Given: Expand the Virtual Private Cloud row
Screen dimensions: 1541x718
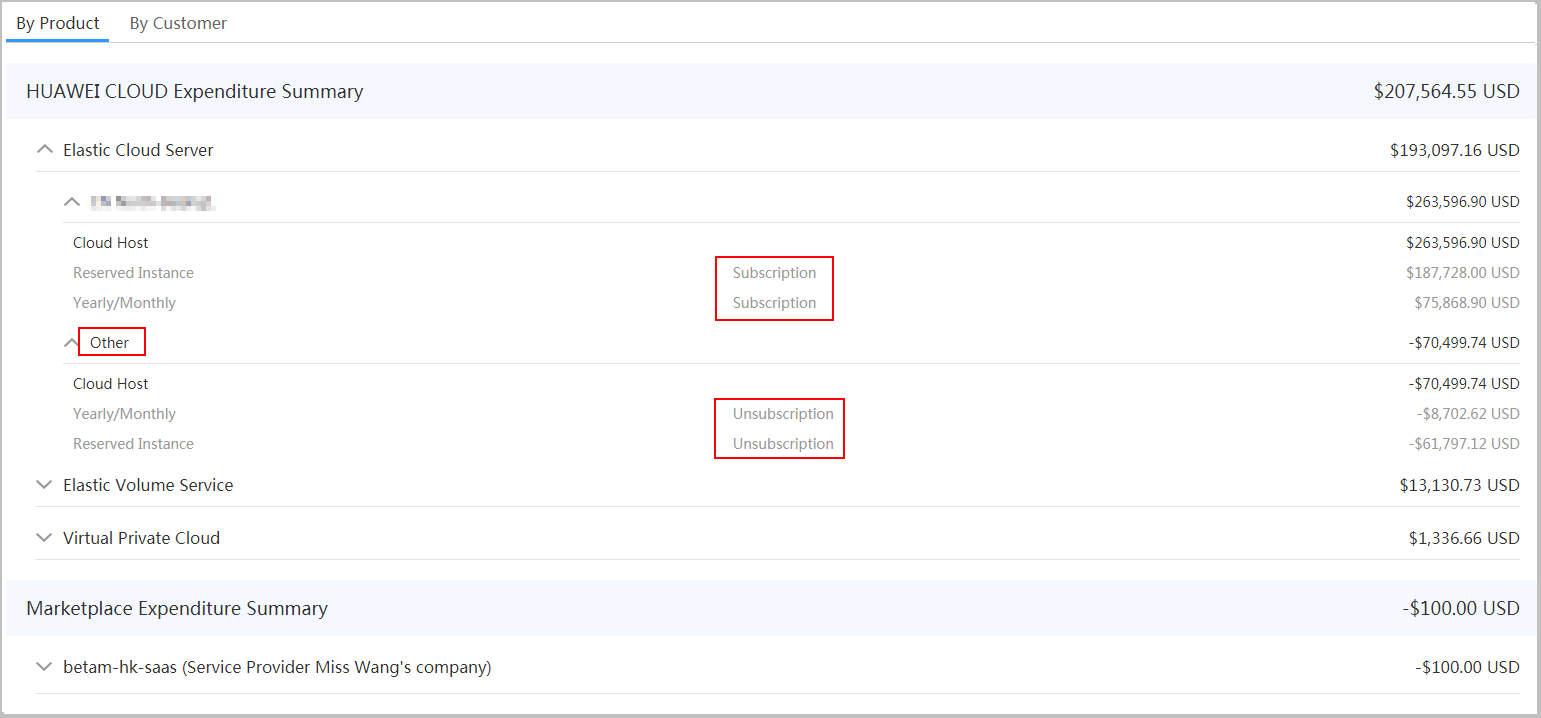Looking at the screenshot, I should (44, 538).
